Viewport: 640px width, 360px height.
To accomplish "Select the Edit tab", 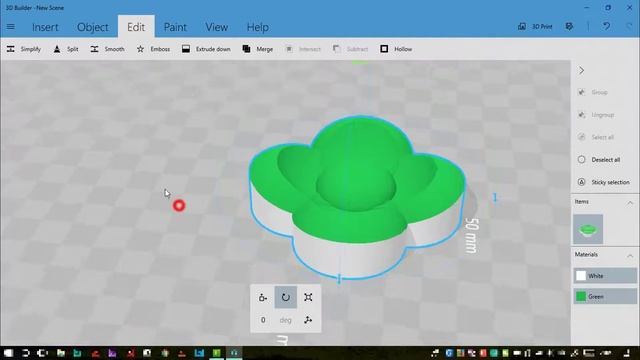I will (x=136, y=27).
